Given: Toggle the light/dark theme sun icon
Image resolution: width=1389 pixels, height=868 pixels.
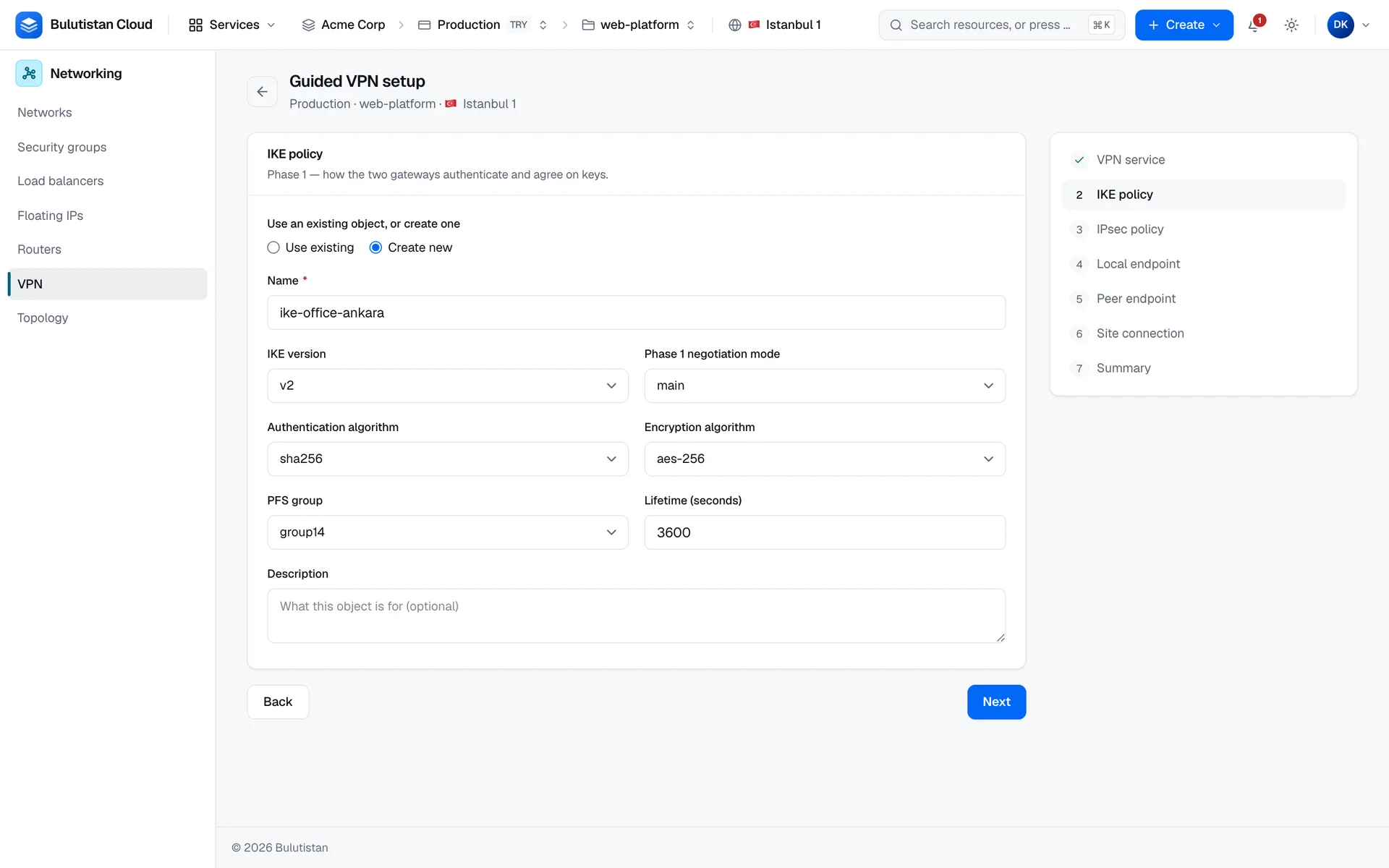Looking at the screenshot, I should (x=1291, y=25).
